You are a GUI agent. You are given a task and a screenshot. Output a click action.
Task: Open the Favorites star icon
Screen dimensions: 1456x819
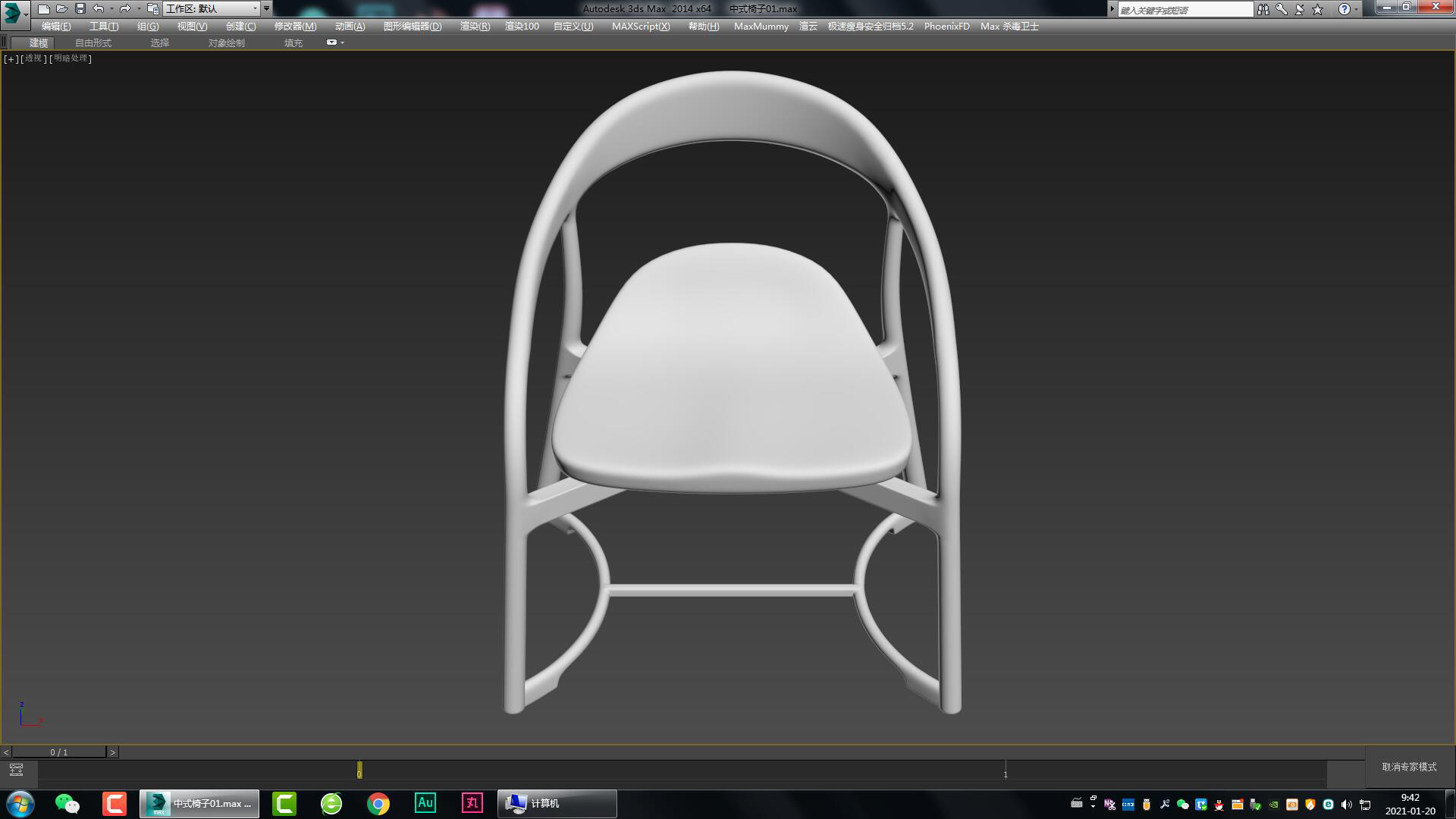click(1317, 8)
